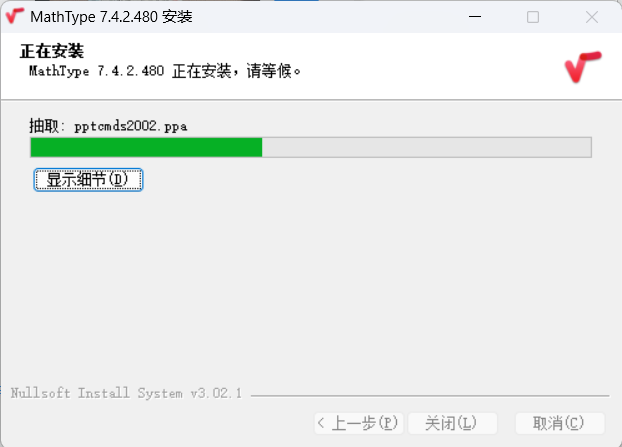Minimize the MathType installer window
Screen dimensions: 622x447
coord(474,17)
